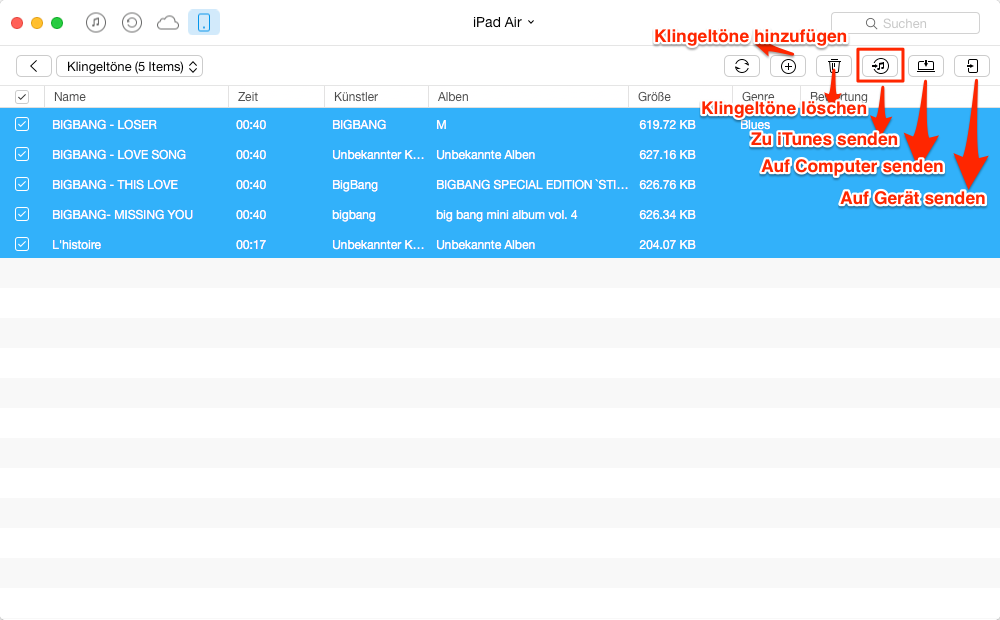1000x620 pixels.
Task: Toggle the select-all checkbox in header
Action: (22, 97)
